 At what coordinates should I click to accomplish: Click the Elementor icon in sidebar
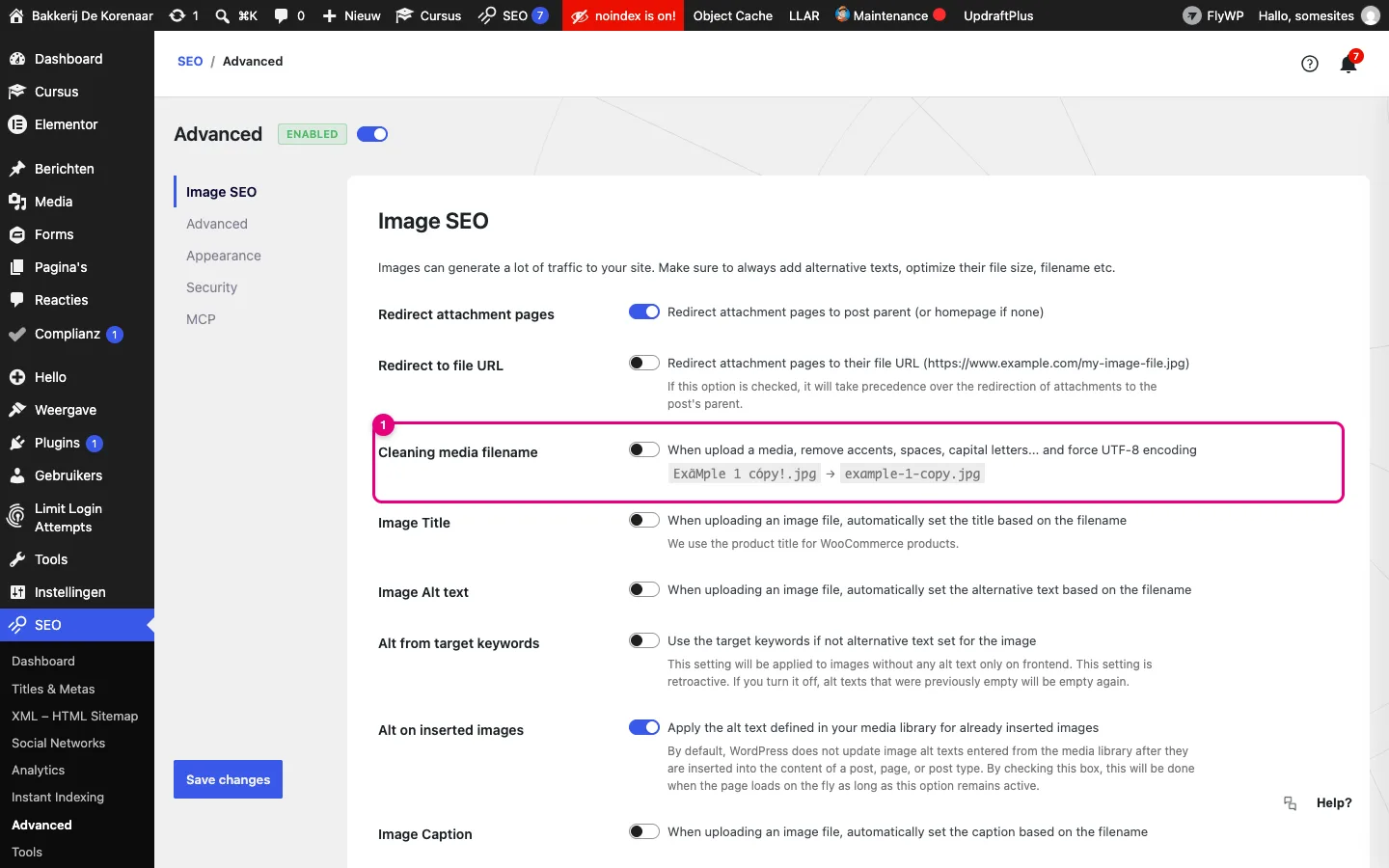pyautogui.click(x=17, y=124)
